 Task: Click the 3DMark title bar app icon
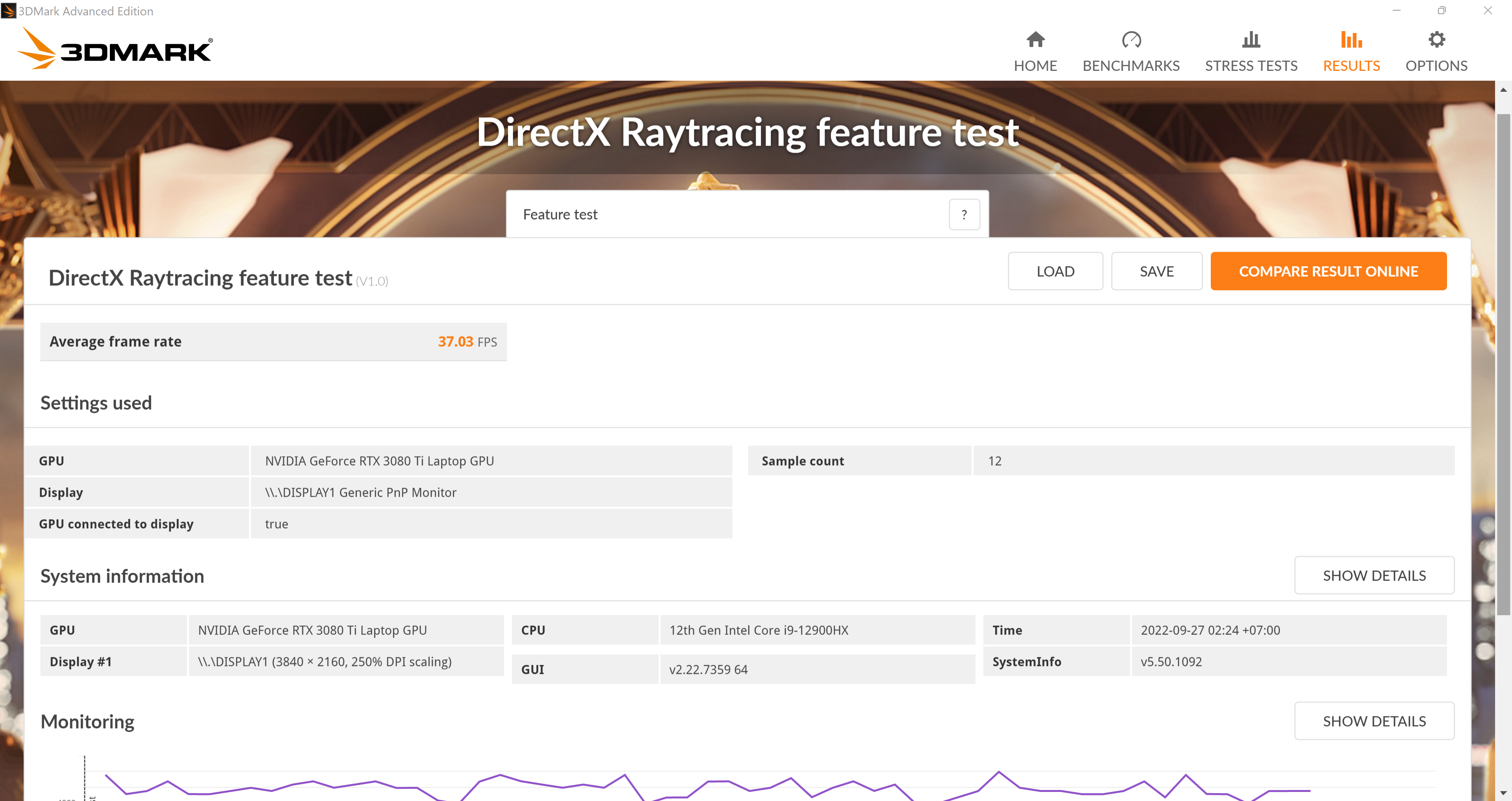coord(8,11)
